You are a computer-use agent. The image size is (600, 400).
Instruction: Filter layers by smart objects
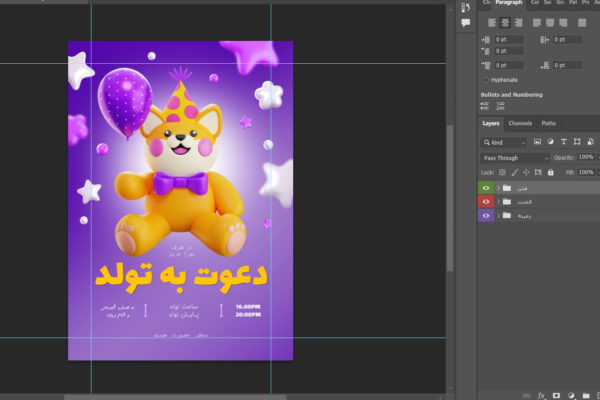590,142
